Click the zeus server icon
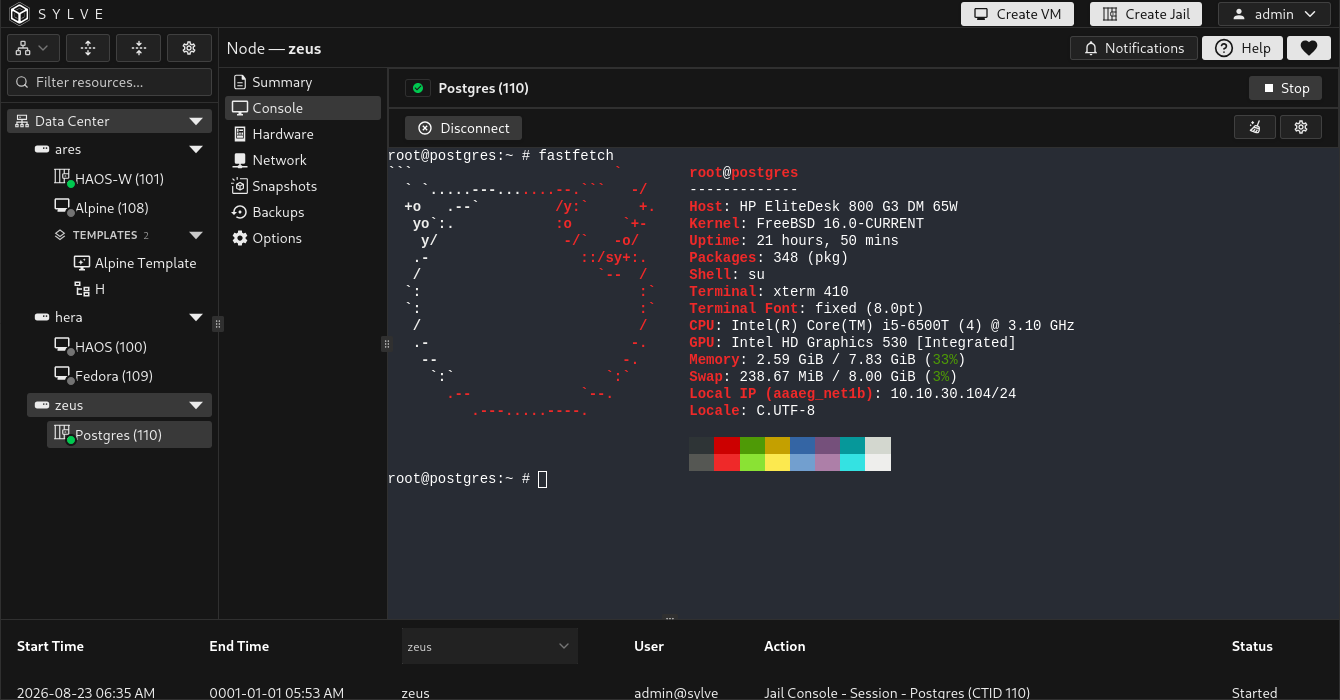This screenshot has width=1340, height=700. pyautogui.click(x=42, y=405)
